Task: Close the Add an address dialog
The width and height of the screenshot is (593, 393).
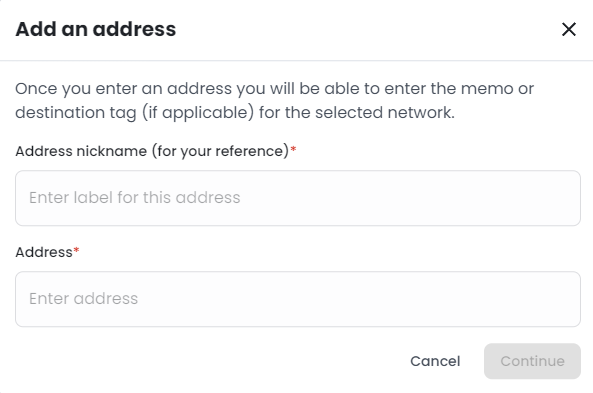Action: pos(568,29)
